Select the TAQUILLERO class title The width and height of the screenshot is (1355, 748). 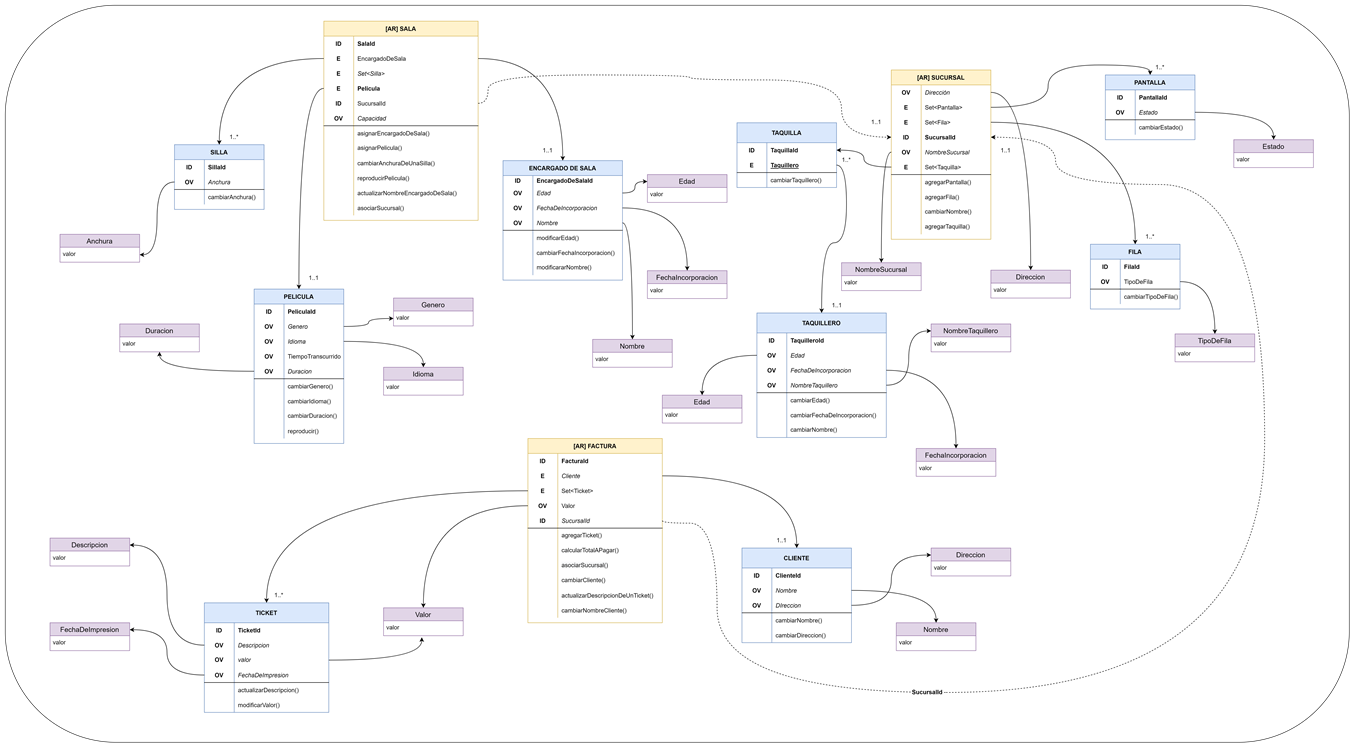point(821,322)
